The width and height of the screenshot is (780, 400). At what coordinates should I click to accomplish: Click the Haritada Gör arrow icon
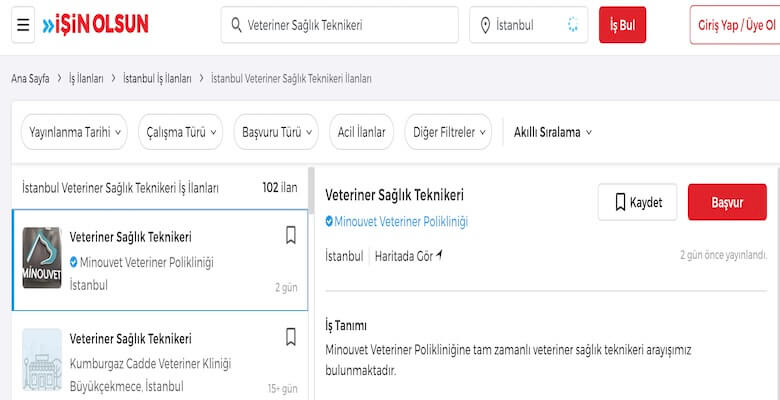pyautogui.click(x=439, y=256)
